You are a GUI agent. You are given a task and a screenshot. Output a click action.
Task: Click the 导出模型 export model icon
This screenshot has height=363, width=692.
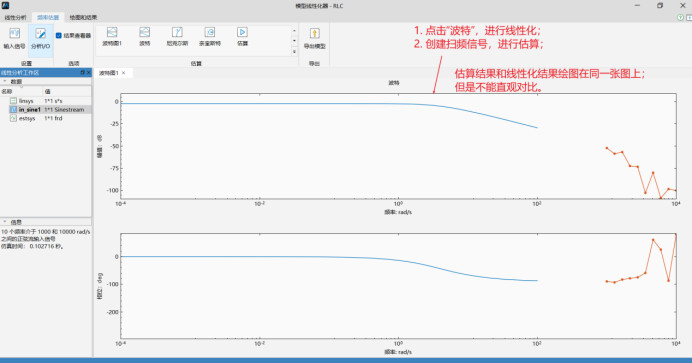click(315, 38)
